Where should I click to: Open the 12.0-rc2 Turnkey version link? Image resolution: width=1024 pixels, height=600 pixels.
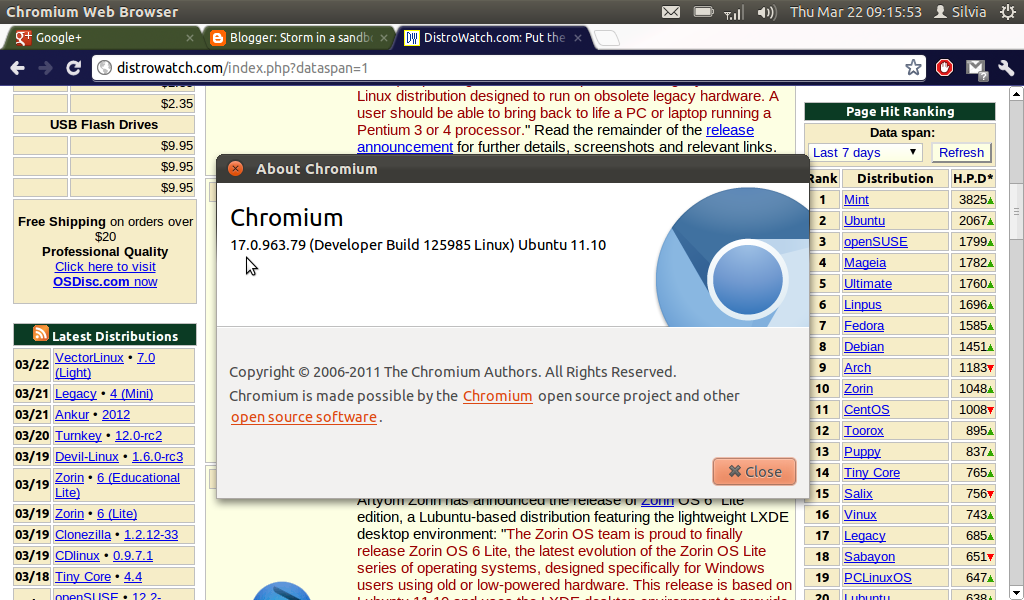[x=138, y=435]
